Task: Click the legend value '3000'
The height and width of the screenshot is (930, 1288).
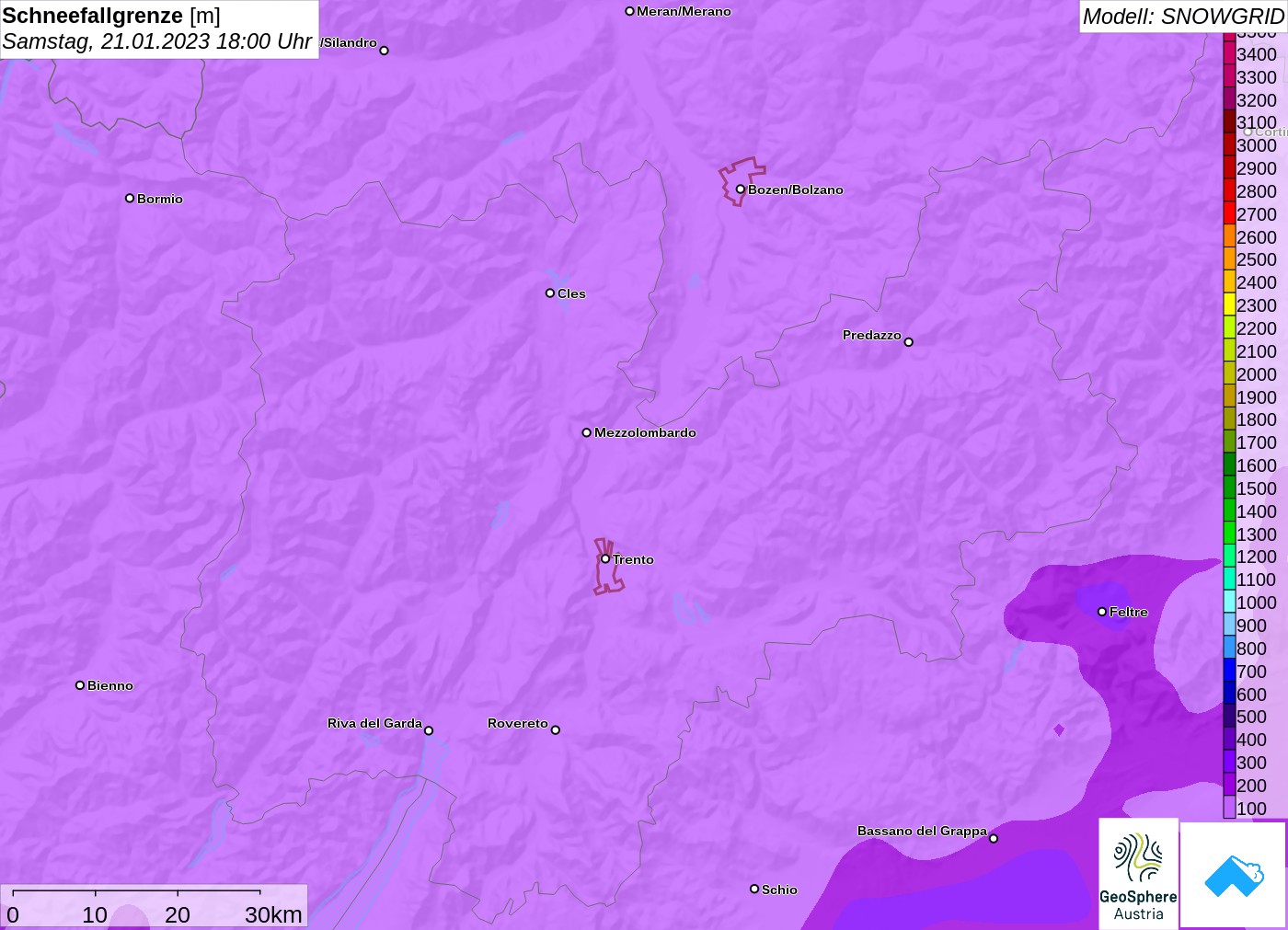Action: 1257,145
